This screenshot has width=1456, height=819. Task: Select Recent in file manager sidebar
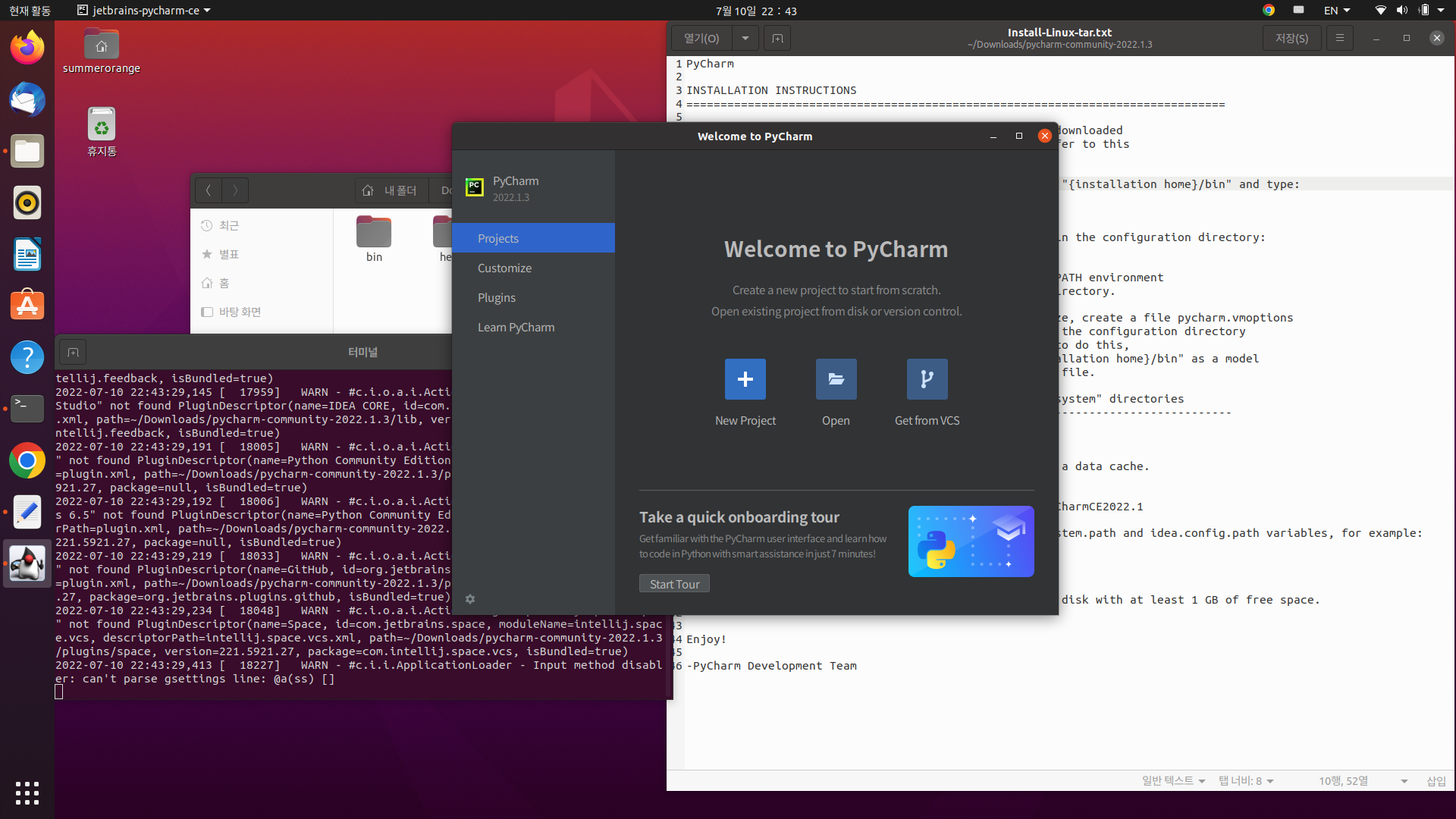[261, 225]
